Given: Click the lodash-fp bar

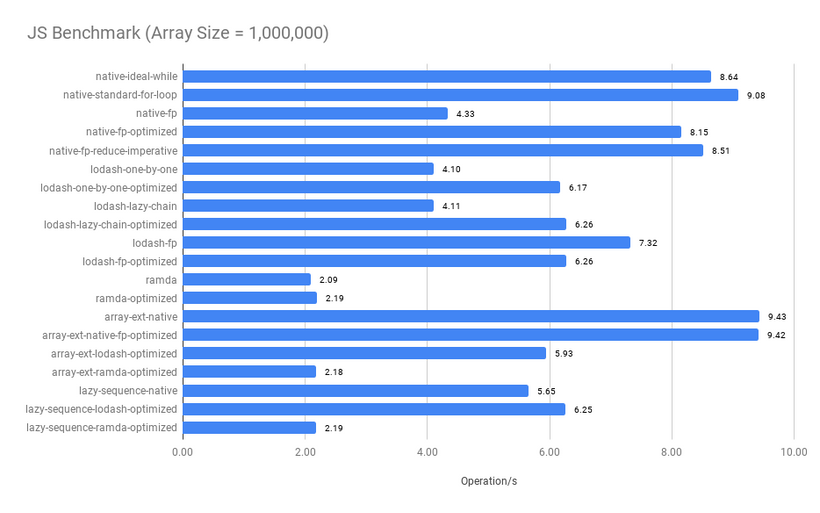Looking at the screenshot, I should pyautogui.click(x=407, y=243).
